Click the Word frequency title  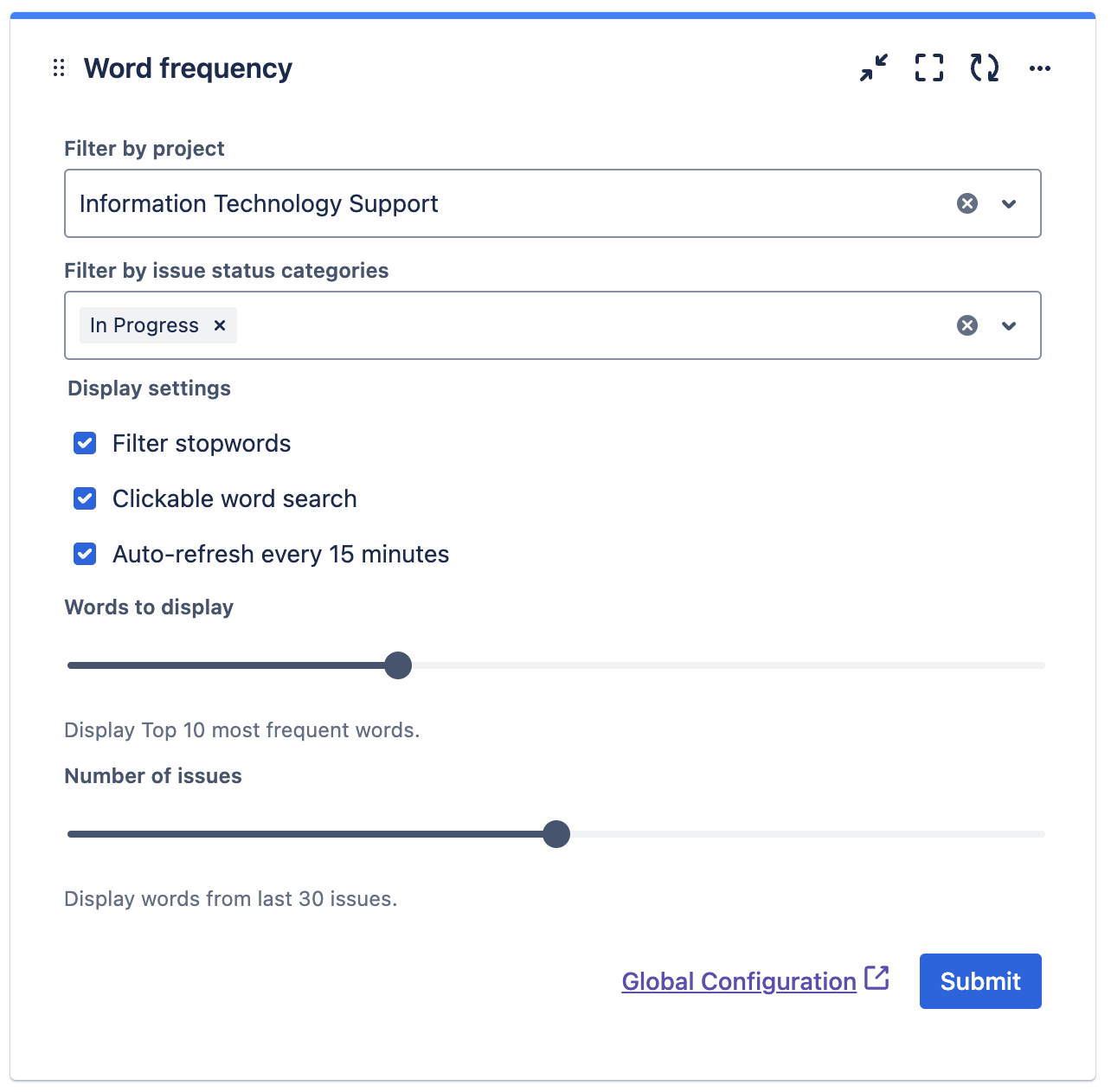[x=187, y=67]
